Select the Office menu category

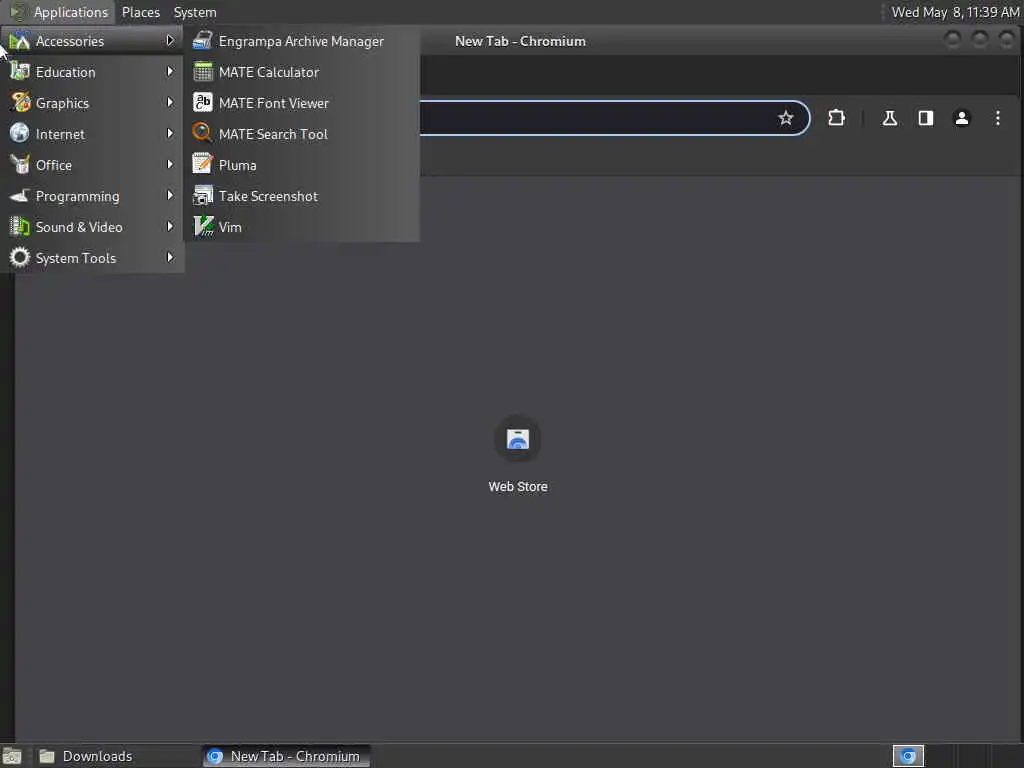[92, 165]
